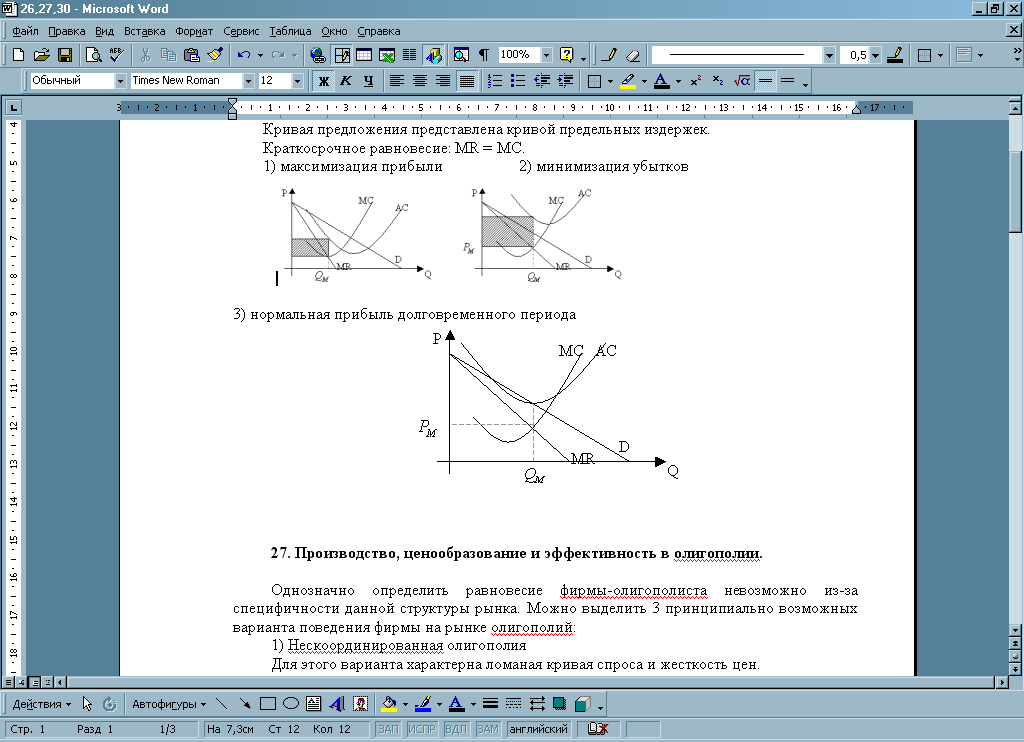Click the border color pen icon
The height and width of the screenshot is (742, 1024).
[x=895, y=55]
